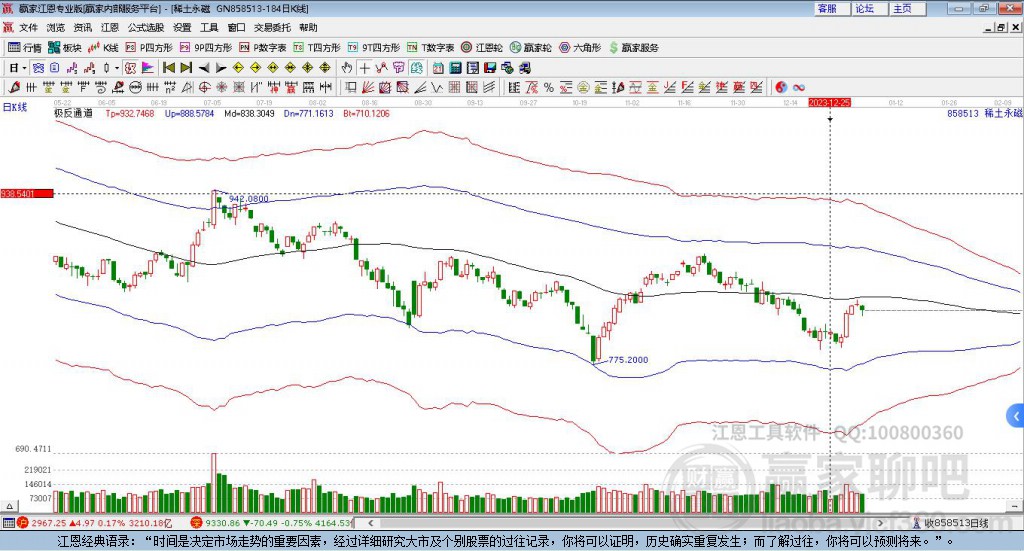
Task: Open the 公式选股 menu
Action: [x=146, y=27]
